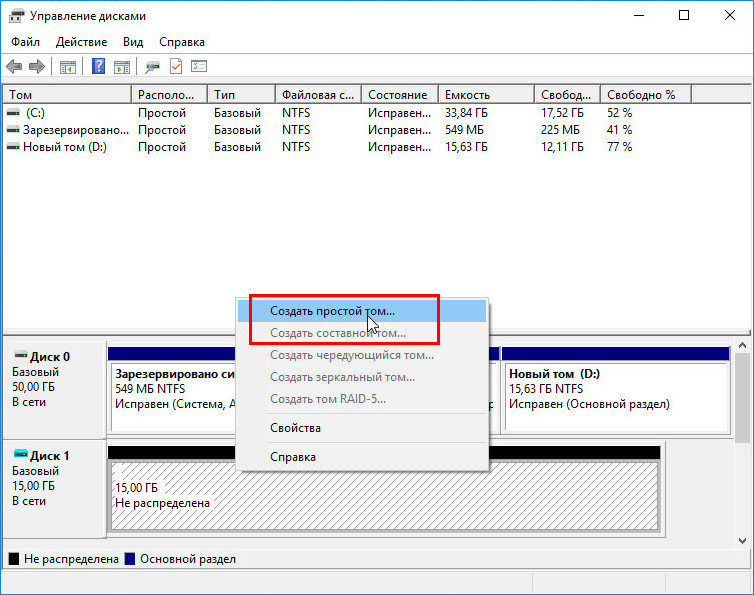Click the 549 МБ capacity cell
The image size is (754, 595).
click(x=464, y=130)
